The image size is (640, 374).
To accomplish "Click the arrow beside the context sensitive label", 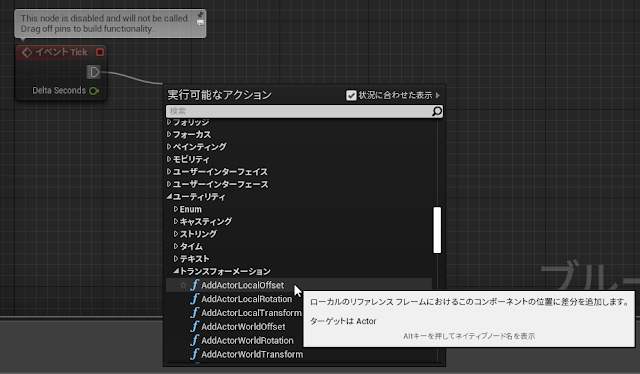I will tap(438, 95).
